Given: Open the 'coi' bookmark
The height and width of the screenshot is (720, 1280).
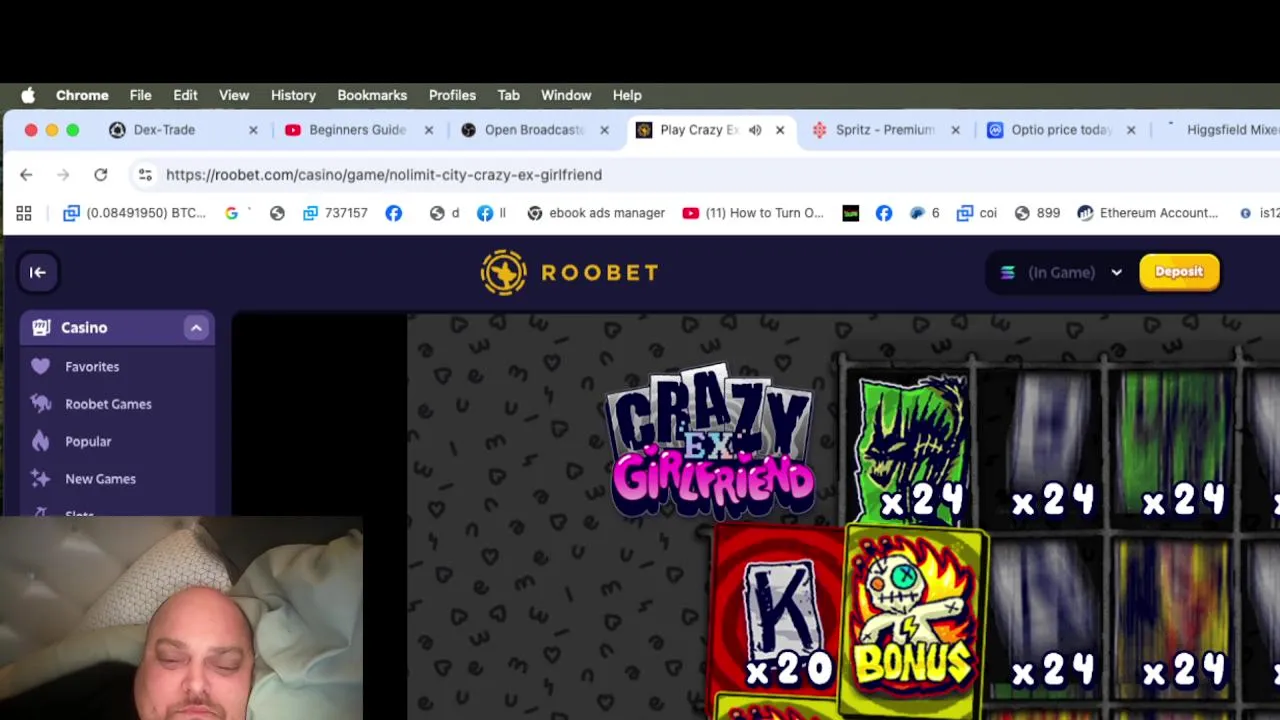Looking at the screenshot, I should (977, 213).
